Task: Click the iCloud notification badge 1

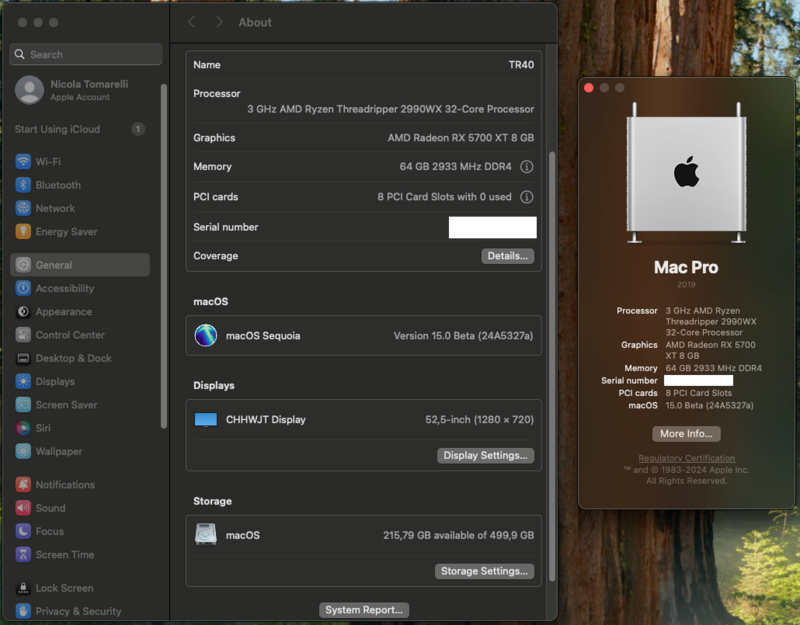Action: point(138,129)
